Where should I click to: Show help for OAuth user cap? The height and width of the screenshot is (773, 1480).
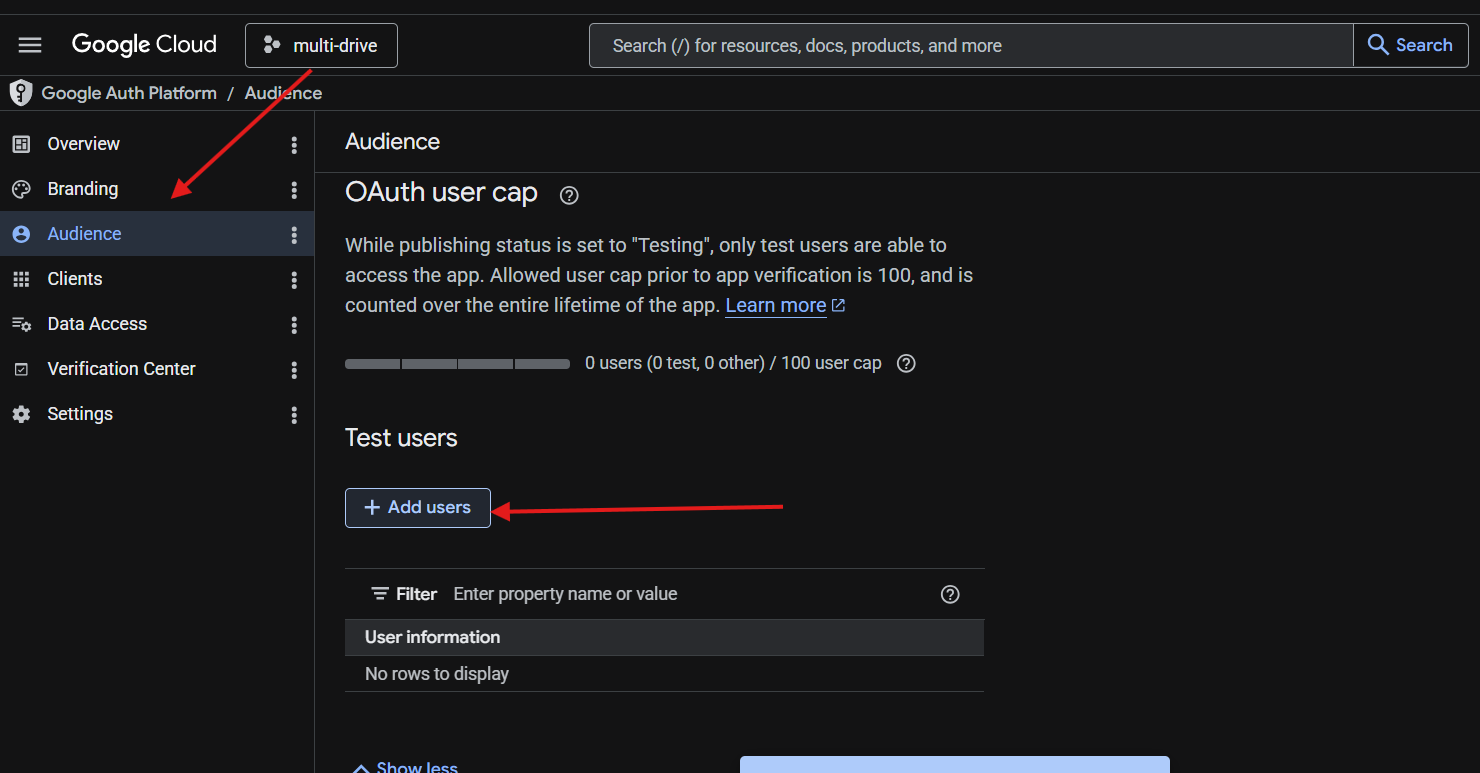point(569,195)
